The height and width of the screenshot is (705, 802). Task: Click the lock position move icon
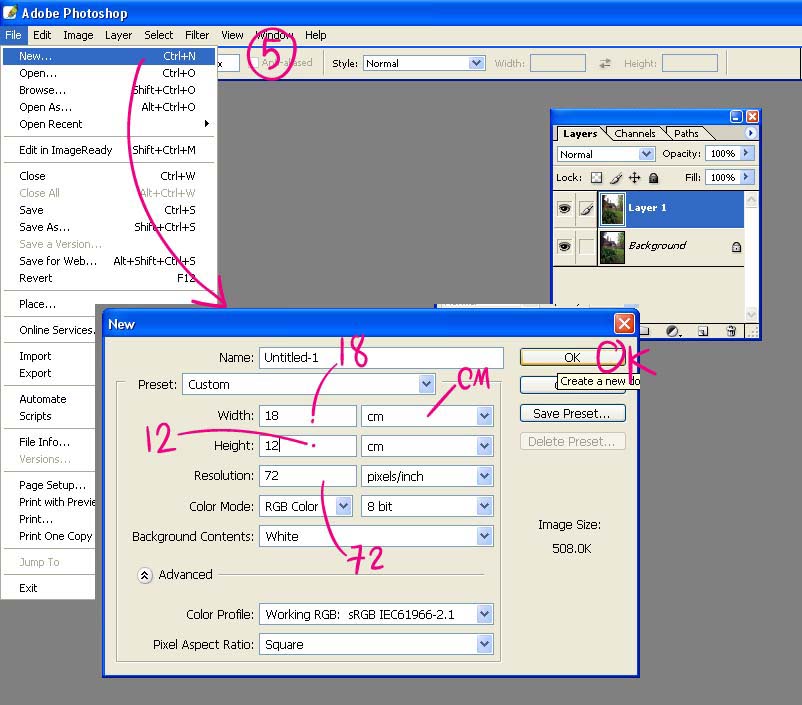pos(635,178)
